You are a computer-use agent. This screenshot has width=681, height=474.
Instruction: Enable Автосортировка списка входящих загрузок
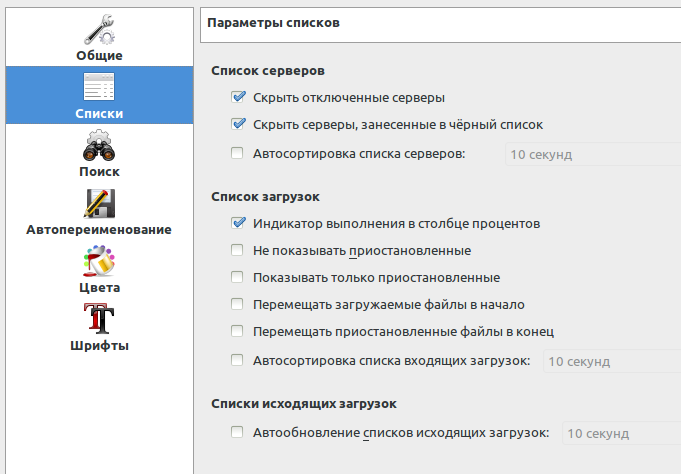237,360
